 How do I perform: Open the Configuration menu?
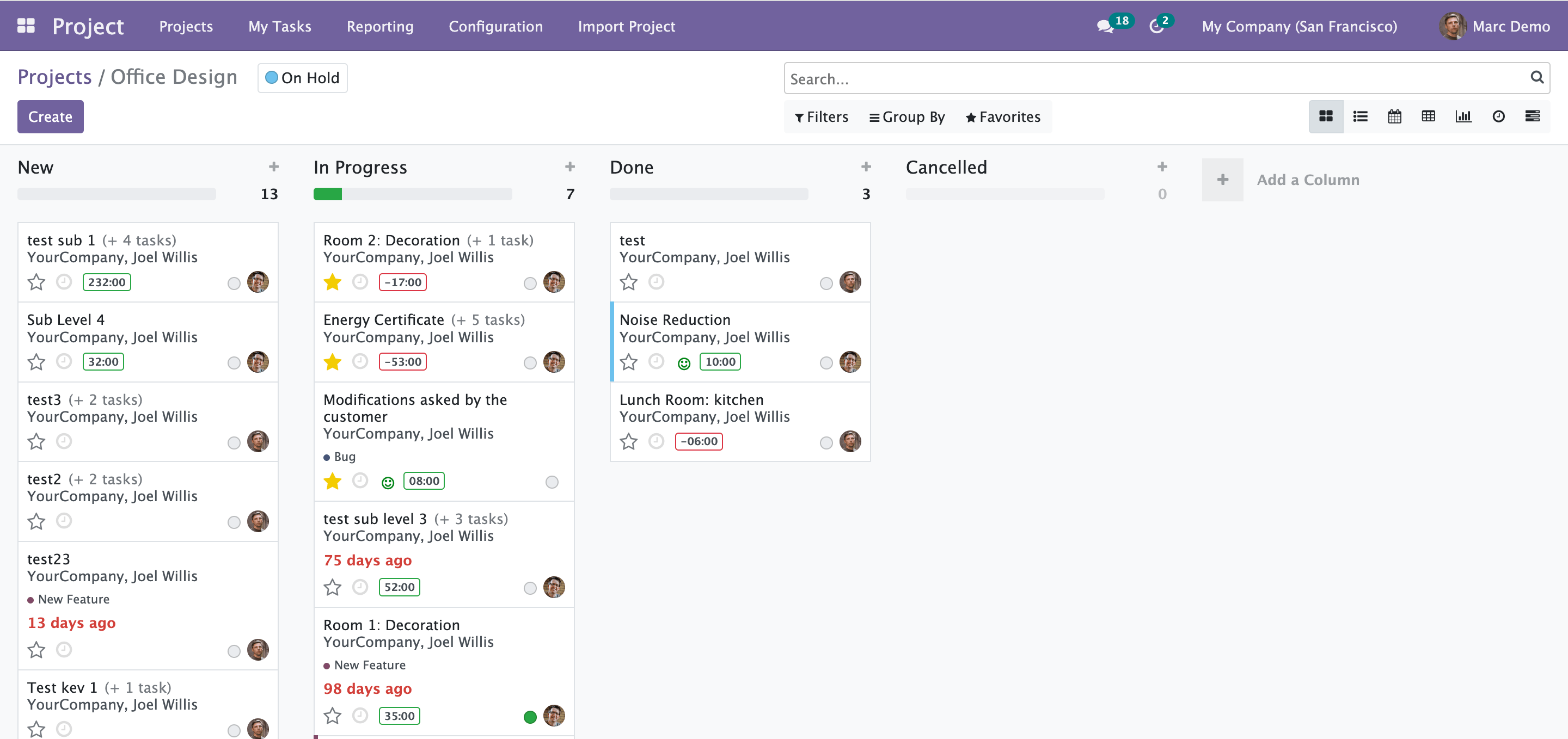click(x=495, y=26)
